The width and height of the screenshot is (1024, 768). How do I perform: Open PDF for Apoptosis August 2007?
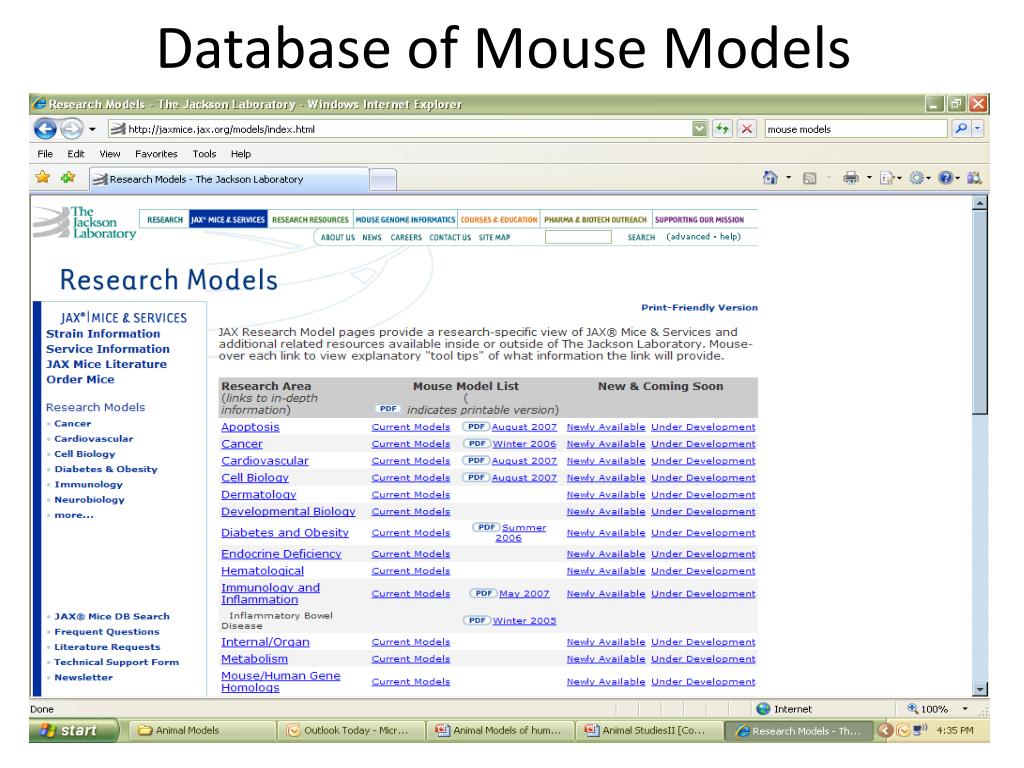point(510,427)
